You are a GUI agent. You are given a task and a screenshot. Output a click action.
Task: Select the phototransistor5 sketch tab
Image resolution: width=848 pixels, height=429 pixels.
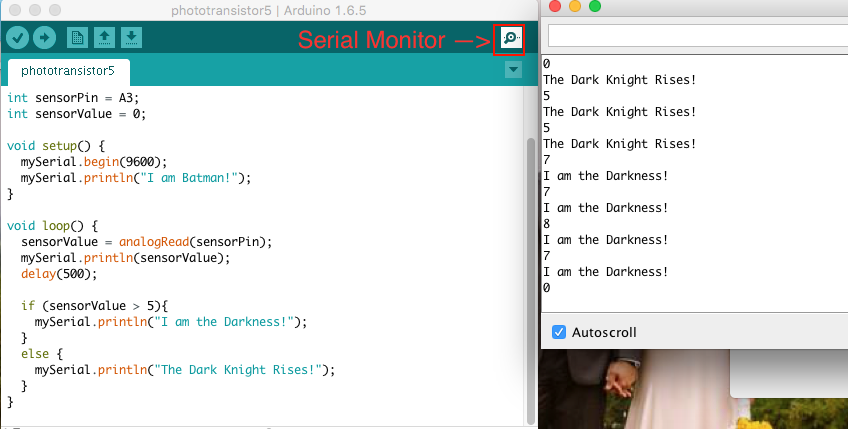tap(68, 71)
